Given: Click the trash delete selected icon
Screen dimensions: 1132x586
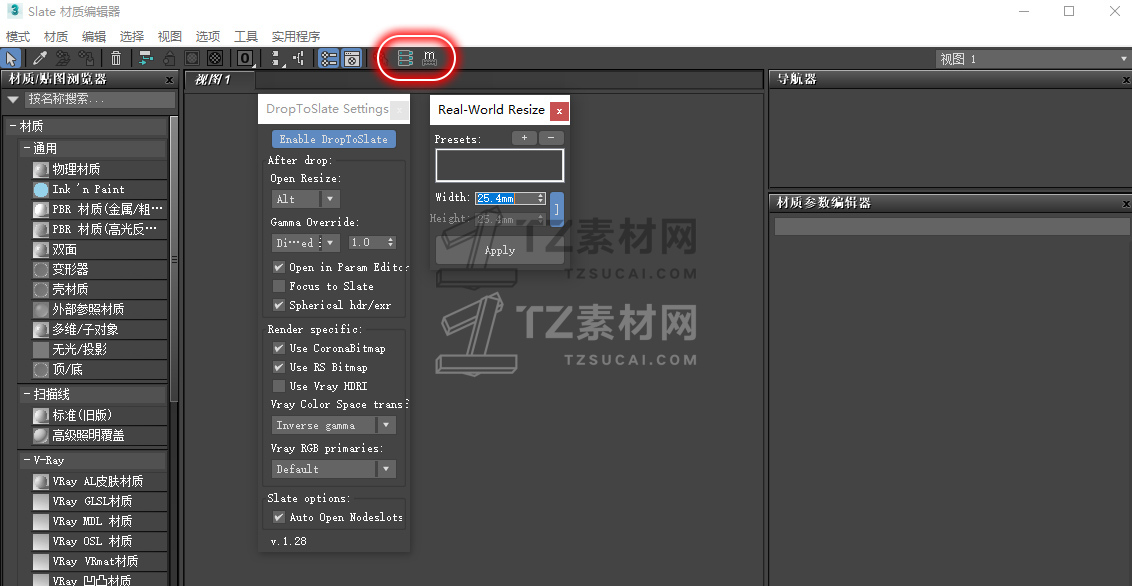Looking at the screenshot, I should coord(116,58).
